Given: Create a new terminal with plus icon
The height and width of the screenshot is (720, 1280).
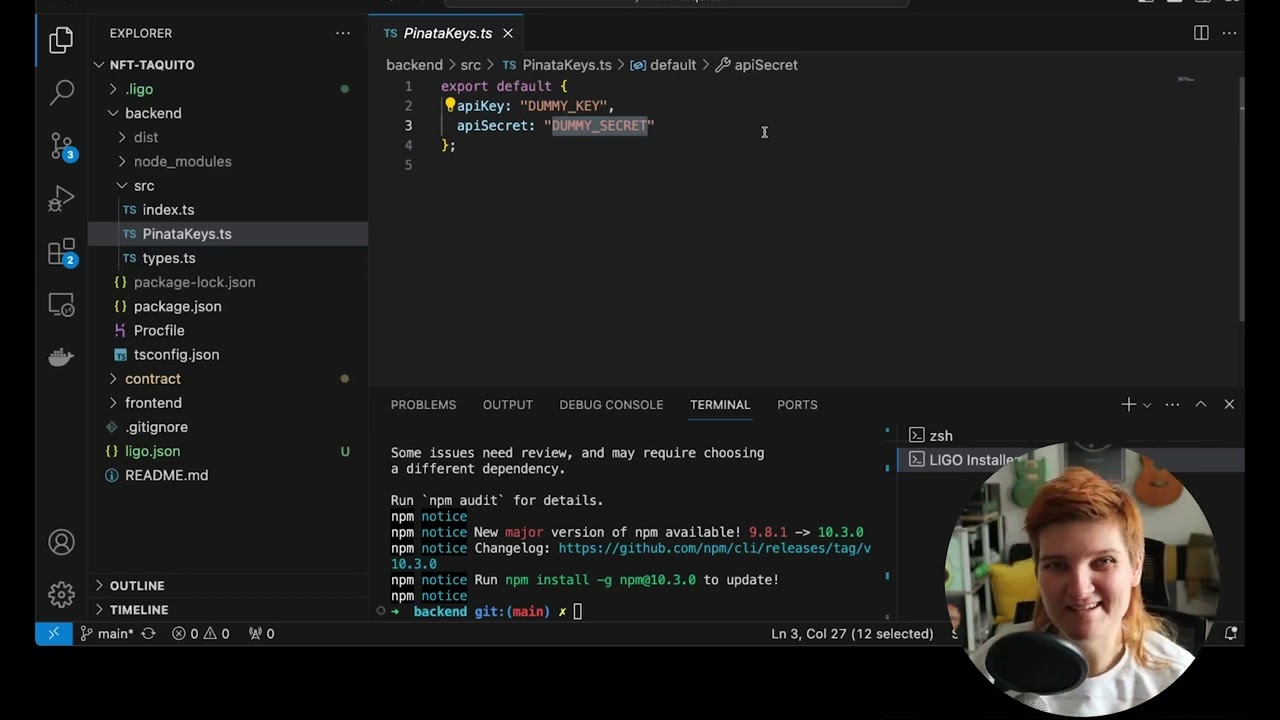Looking at the screenshot, I should coord(1128,404).
